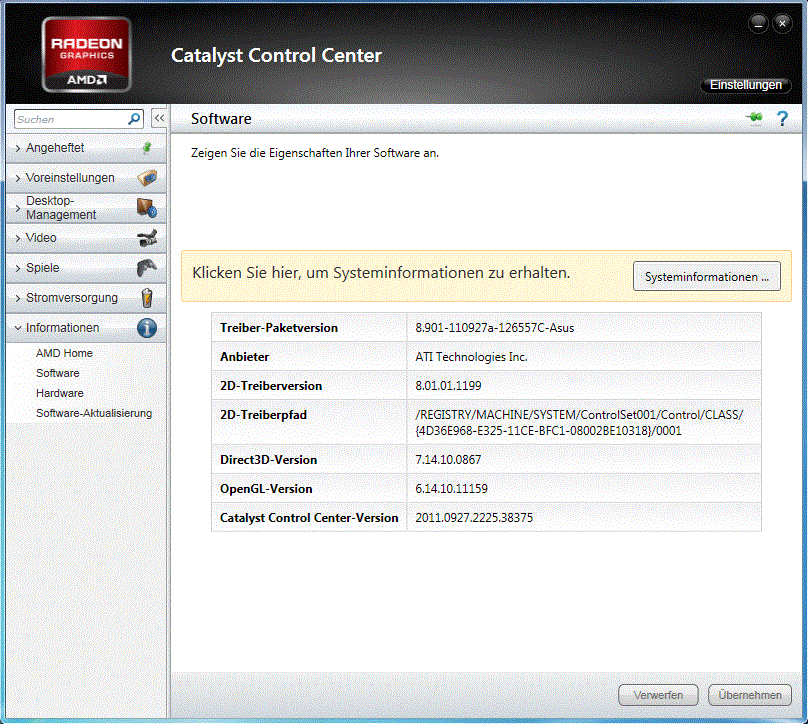The height and width of the screenshot is (724, 808).
Task: Click the Catalyst Control Center title text
Action: pyautogui.click(x=276, y=56)
